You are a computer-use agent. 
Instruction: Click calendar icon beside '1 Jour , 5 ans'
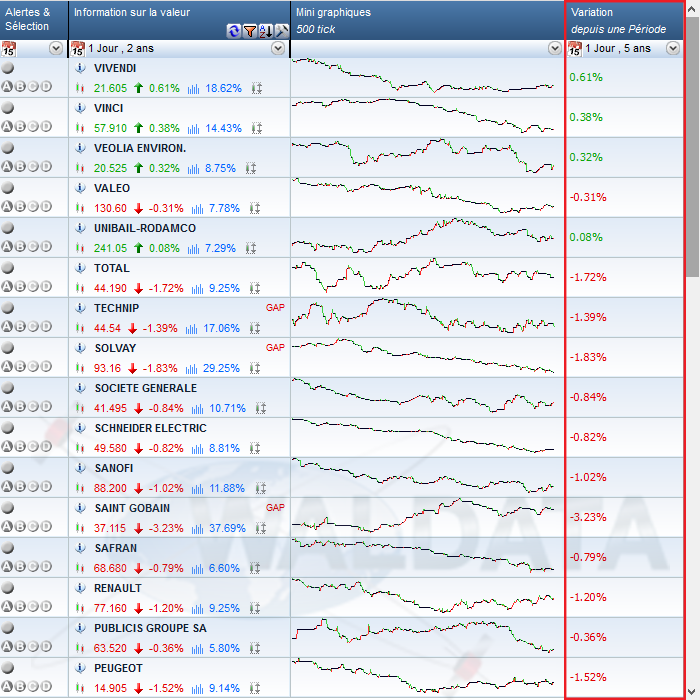click(x=575, y=49)
